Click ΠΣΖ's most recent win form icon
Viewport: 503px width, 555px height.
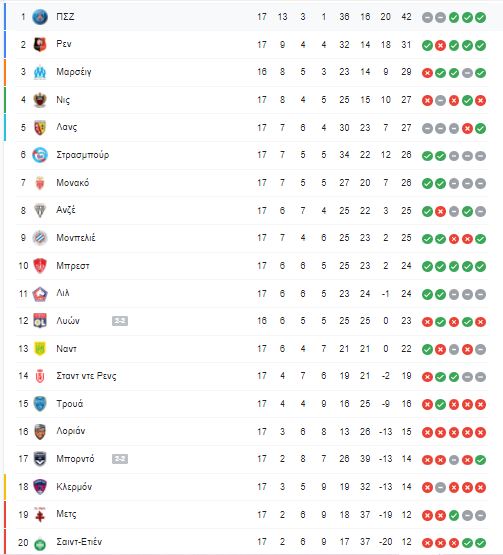point(480,17)
